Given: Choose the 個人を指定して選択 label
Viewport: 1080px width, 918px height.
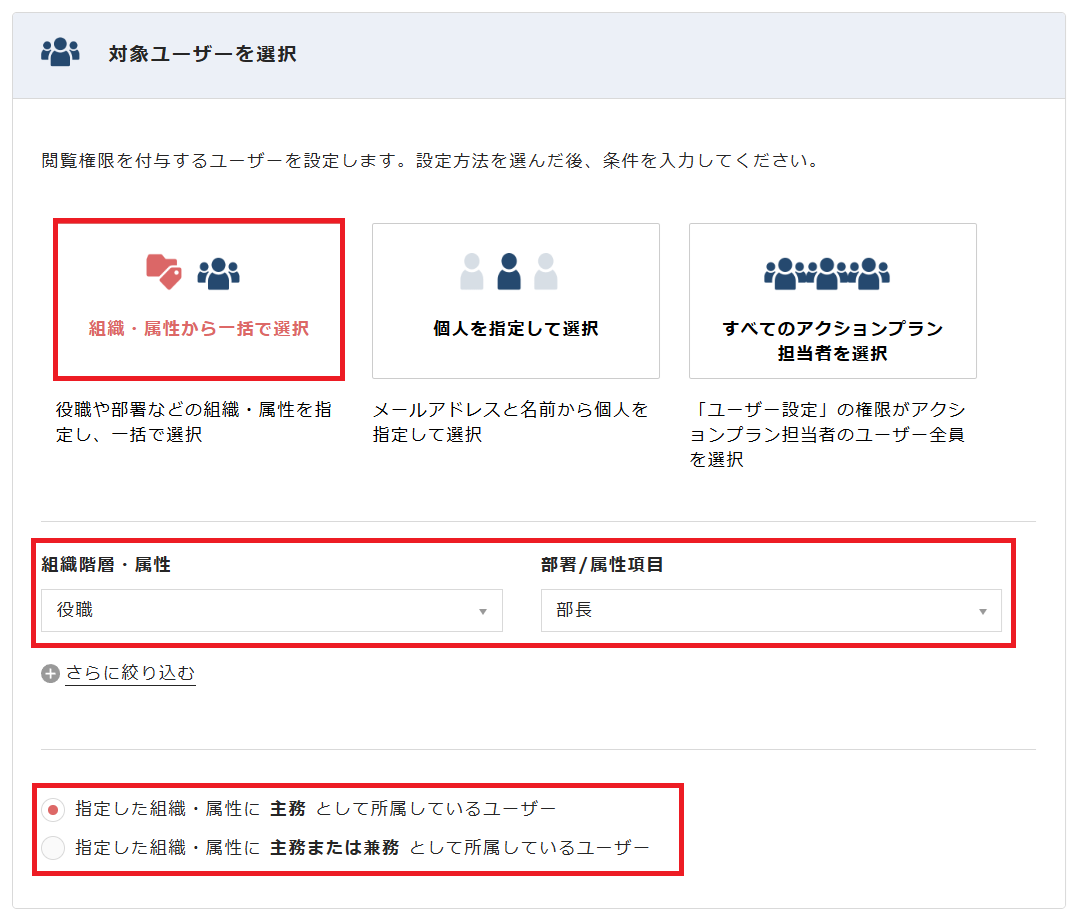Looking at the screenshot, I should tap(515, 329).
